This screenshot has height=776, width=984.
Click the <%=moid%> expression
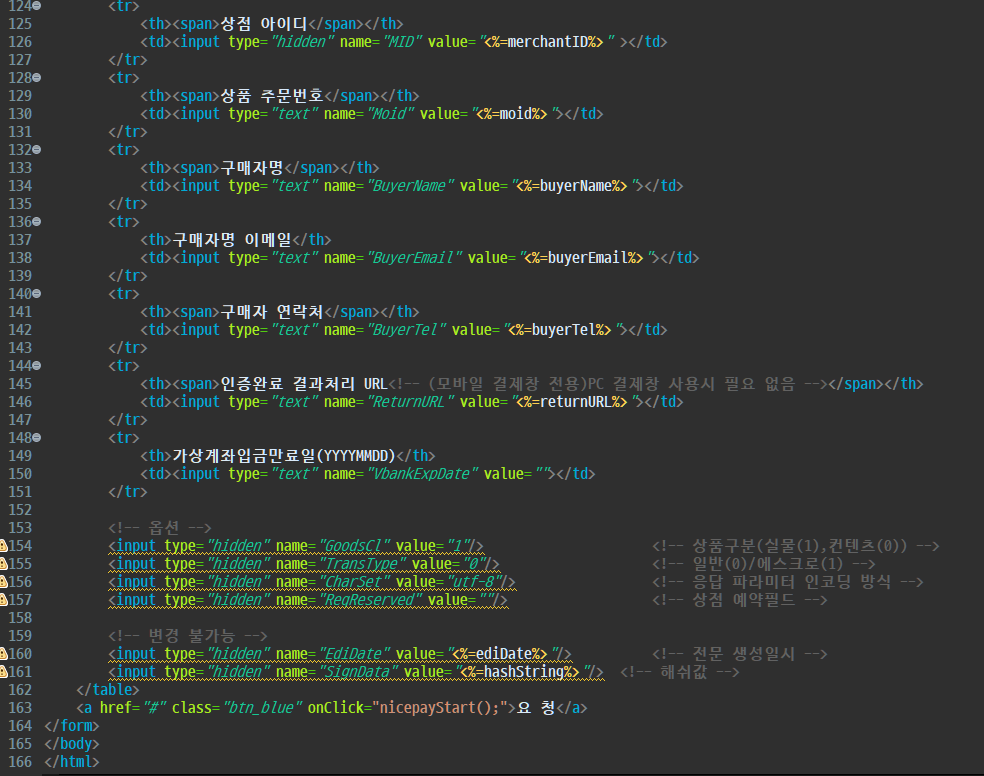(511, 114)
